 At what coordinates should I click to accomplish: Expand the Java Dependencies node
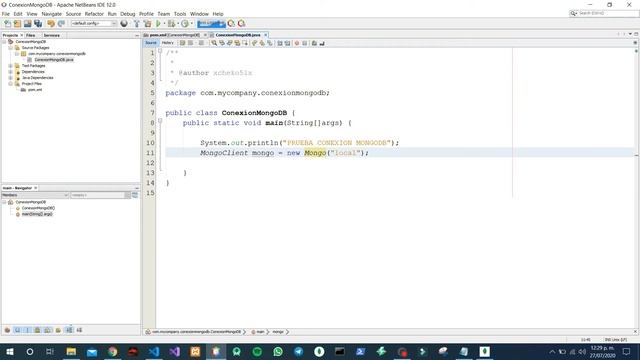coord(11,78)
